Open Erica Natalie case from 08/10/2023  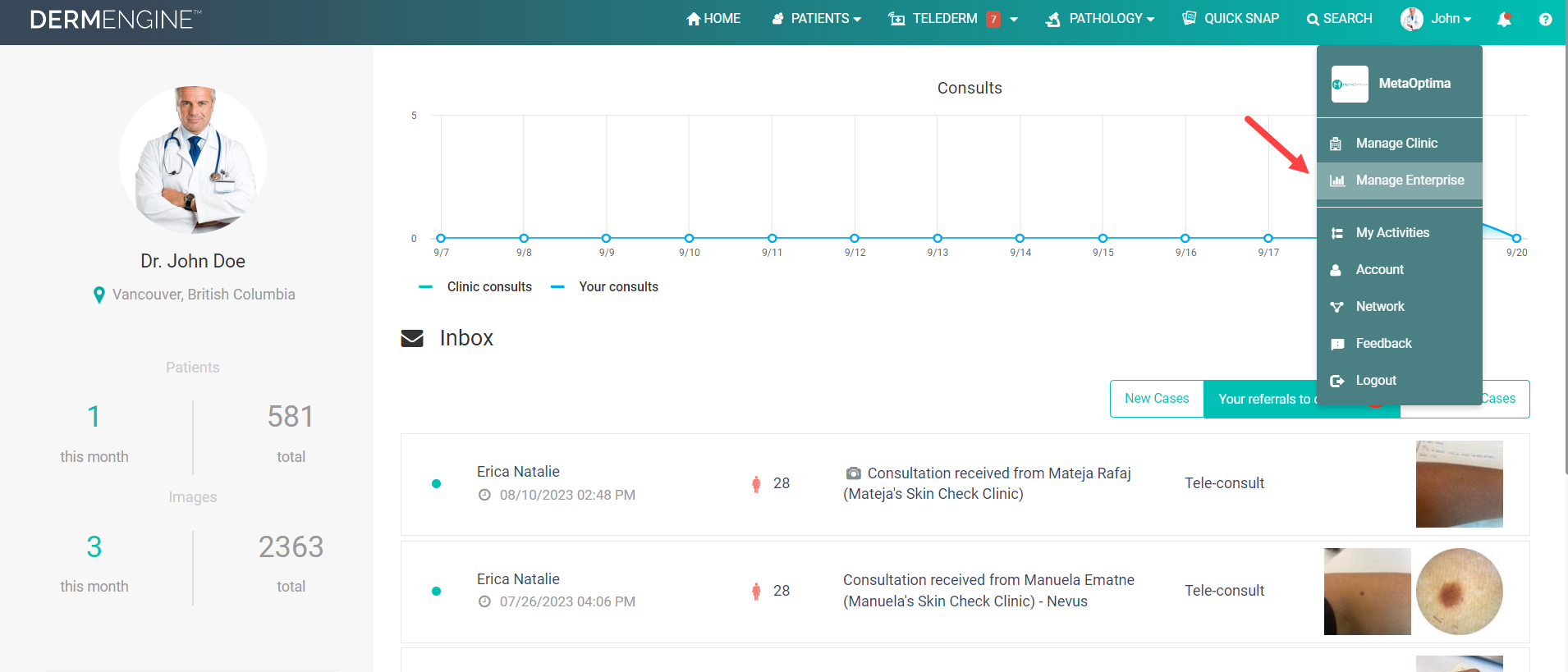pyautogui.click(x=965, y=484)
